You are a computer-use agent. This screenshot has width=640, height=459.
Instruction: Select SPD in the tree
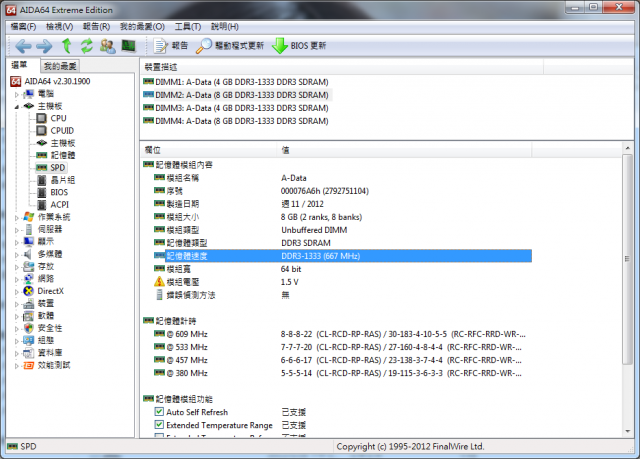[58, 168]
